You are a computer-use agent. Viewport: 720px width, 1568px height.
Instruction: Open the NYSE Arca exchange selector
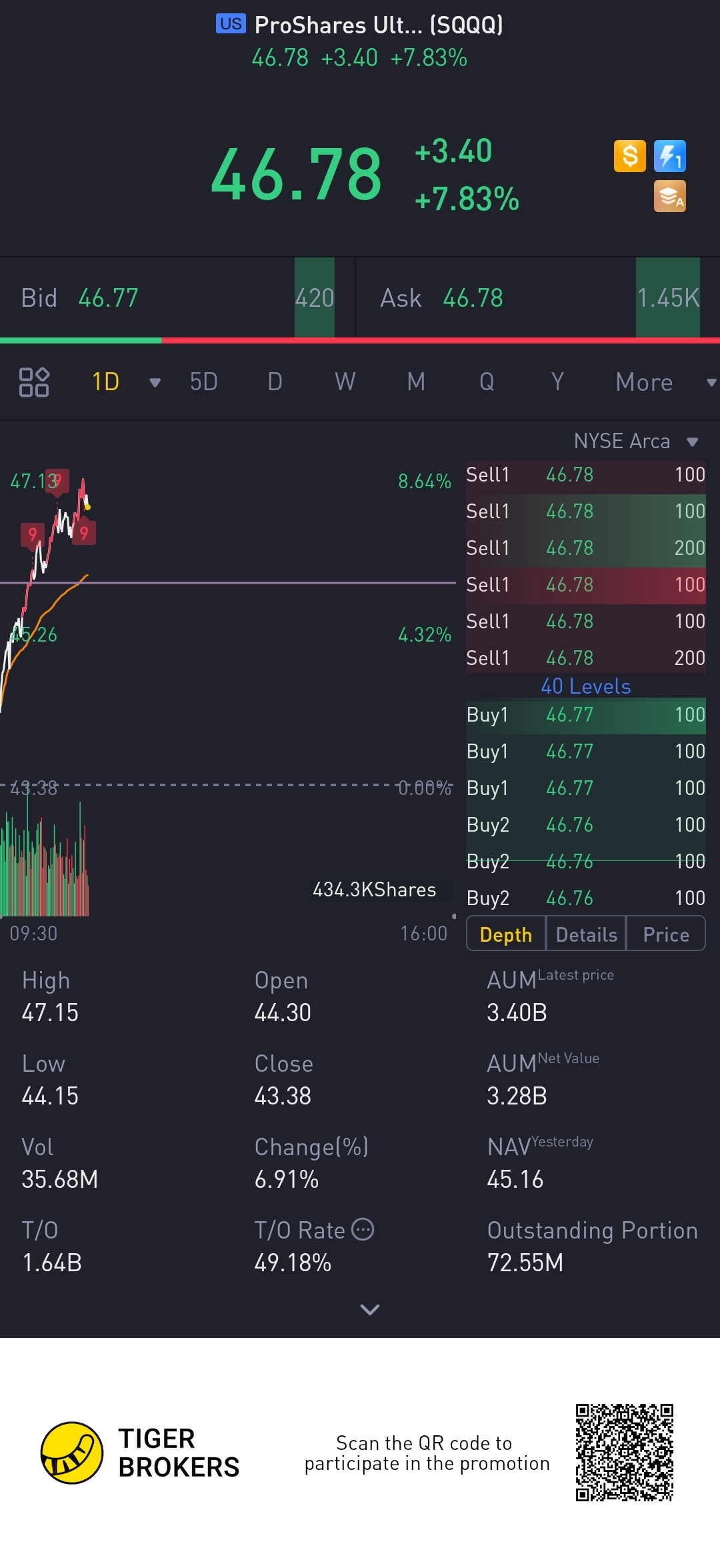pyautogui.click(x=636, y=441)
